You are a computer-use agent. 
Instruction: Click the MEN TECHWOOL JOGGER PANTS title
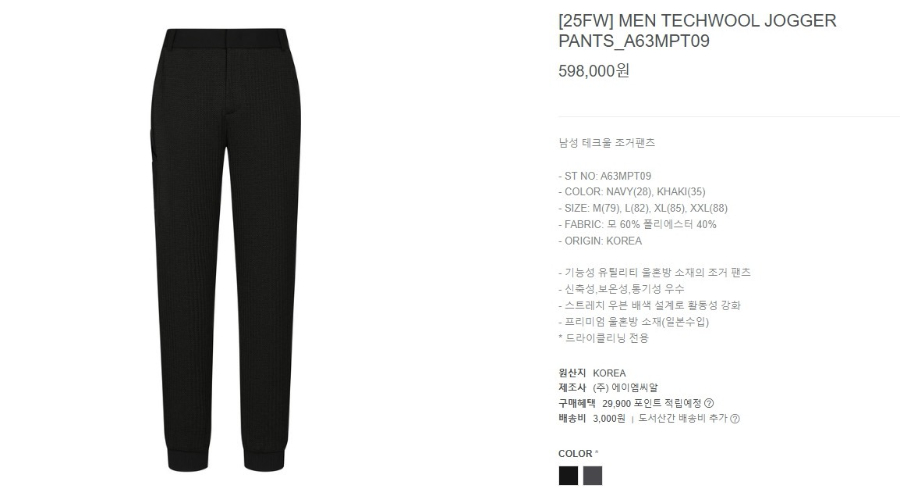pos(697,30)
